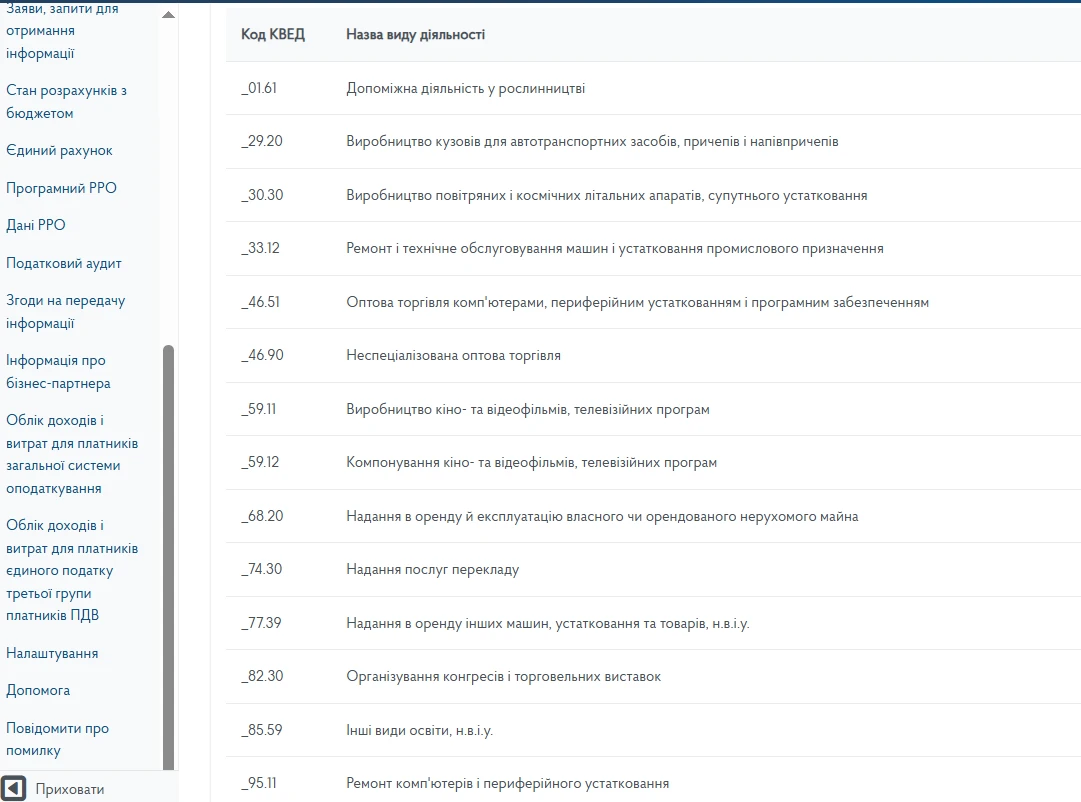The width and height of the screenshot is (1081, 802).
Task: Go to 'Податковий аудит' section
Action: click(64, 263)
